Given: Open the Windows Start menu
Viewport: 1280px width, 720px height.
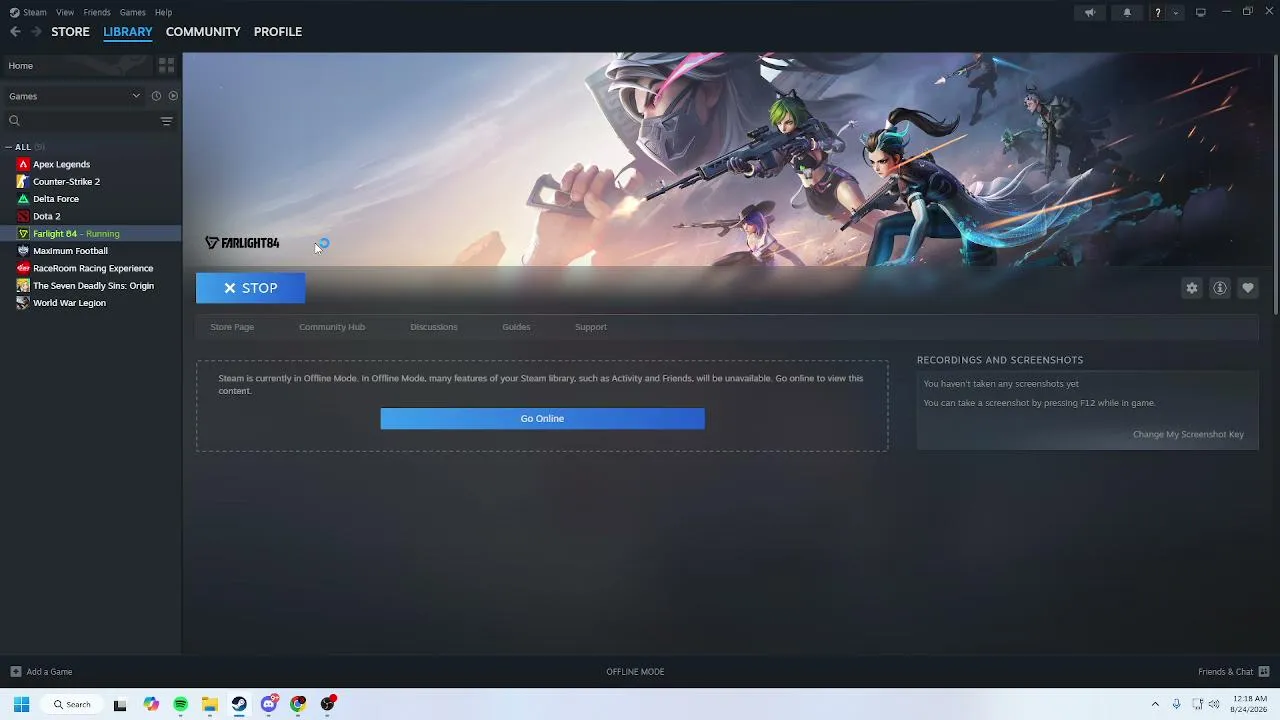Looking at the screenshot, I should point(21,704).
